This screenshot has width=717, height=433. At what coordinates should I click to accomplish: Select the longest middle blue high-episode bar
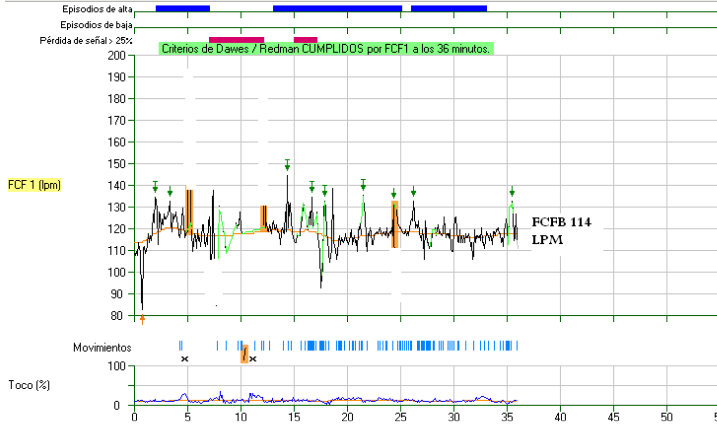point(337,8)
